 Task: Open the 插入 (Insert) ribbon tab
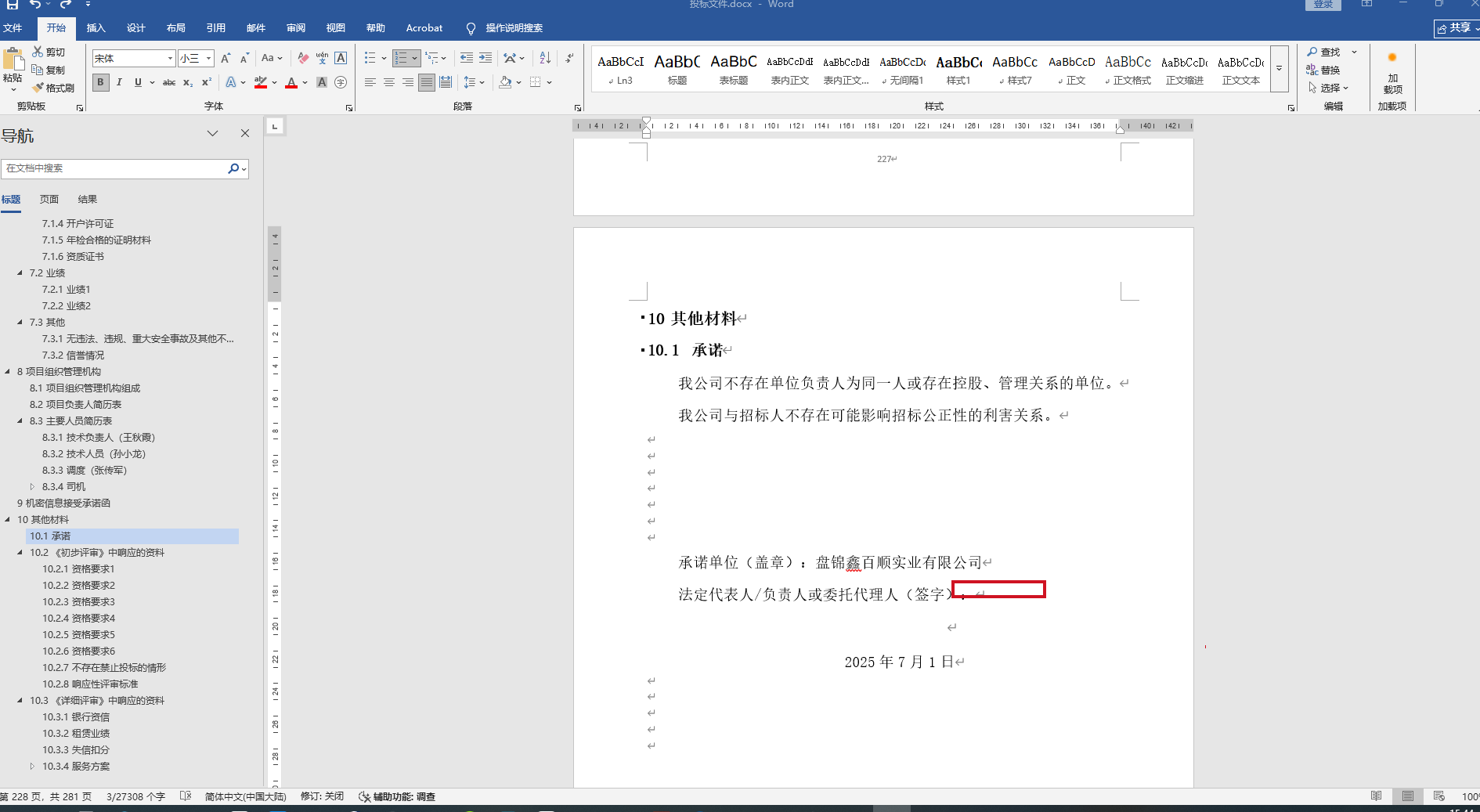96,28
